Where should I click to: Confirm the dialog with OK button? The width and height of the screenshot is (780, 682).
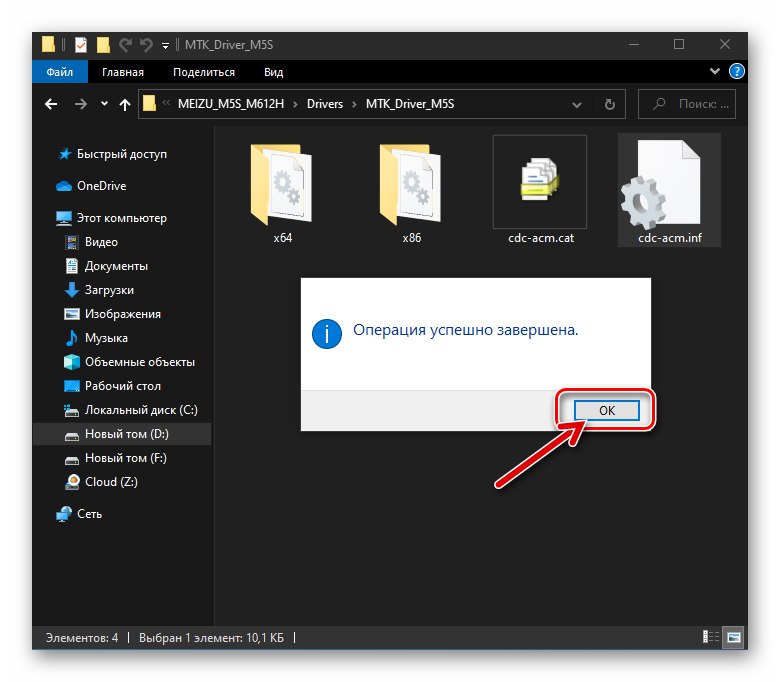[606, 410]
